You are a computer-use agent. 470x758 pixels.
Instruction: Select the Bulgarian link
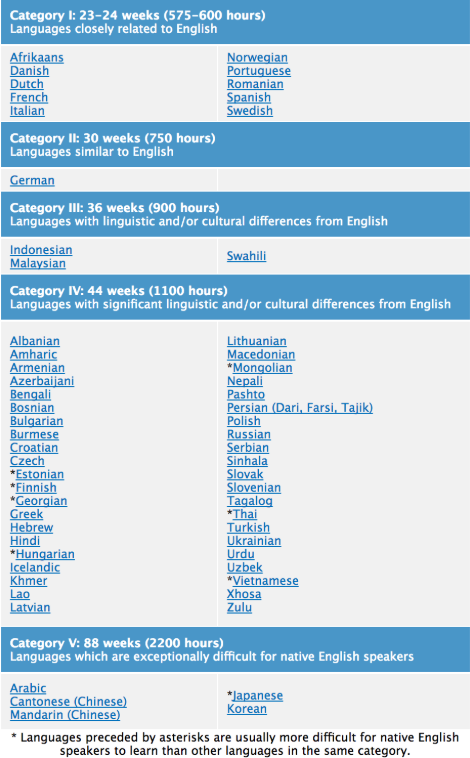click(37, 421)
